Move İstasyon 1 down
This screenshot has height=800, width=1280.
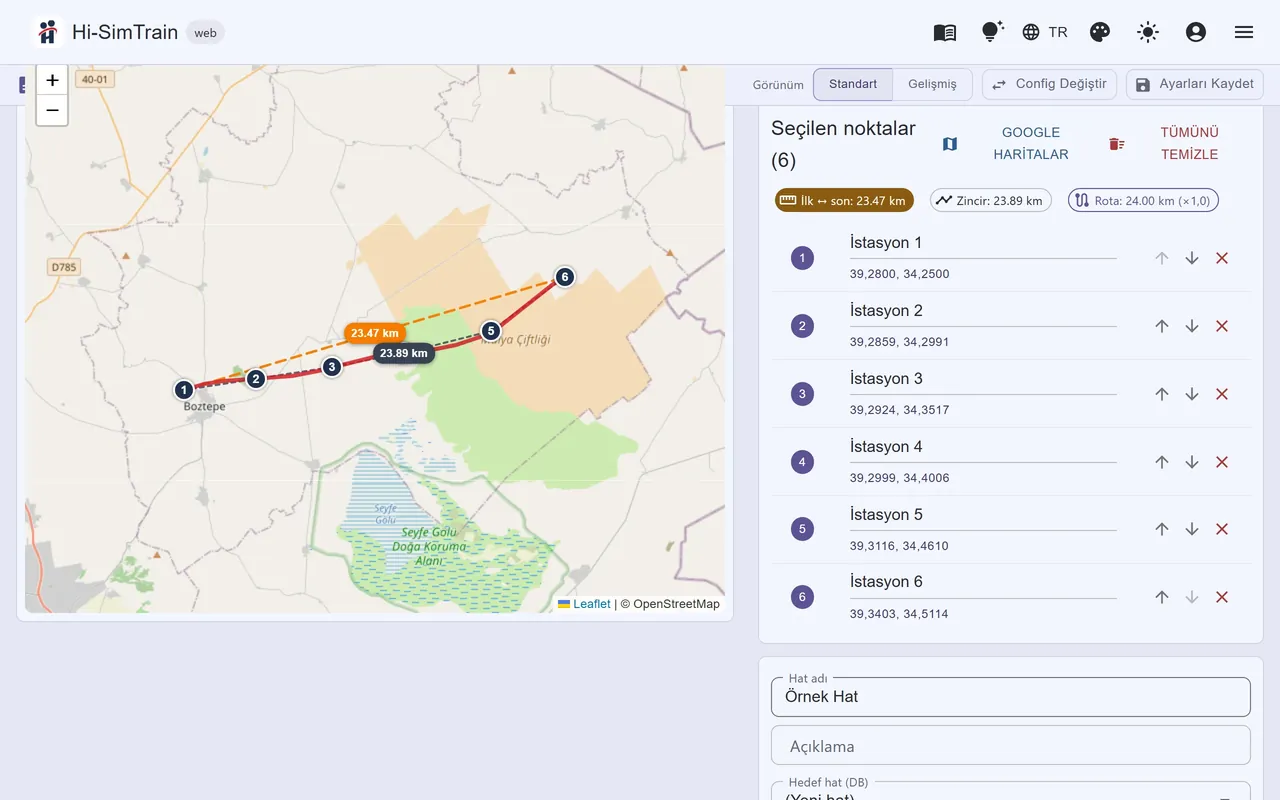1192,258
